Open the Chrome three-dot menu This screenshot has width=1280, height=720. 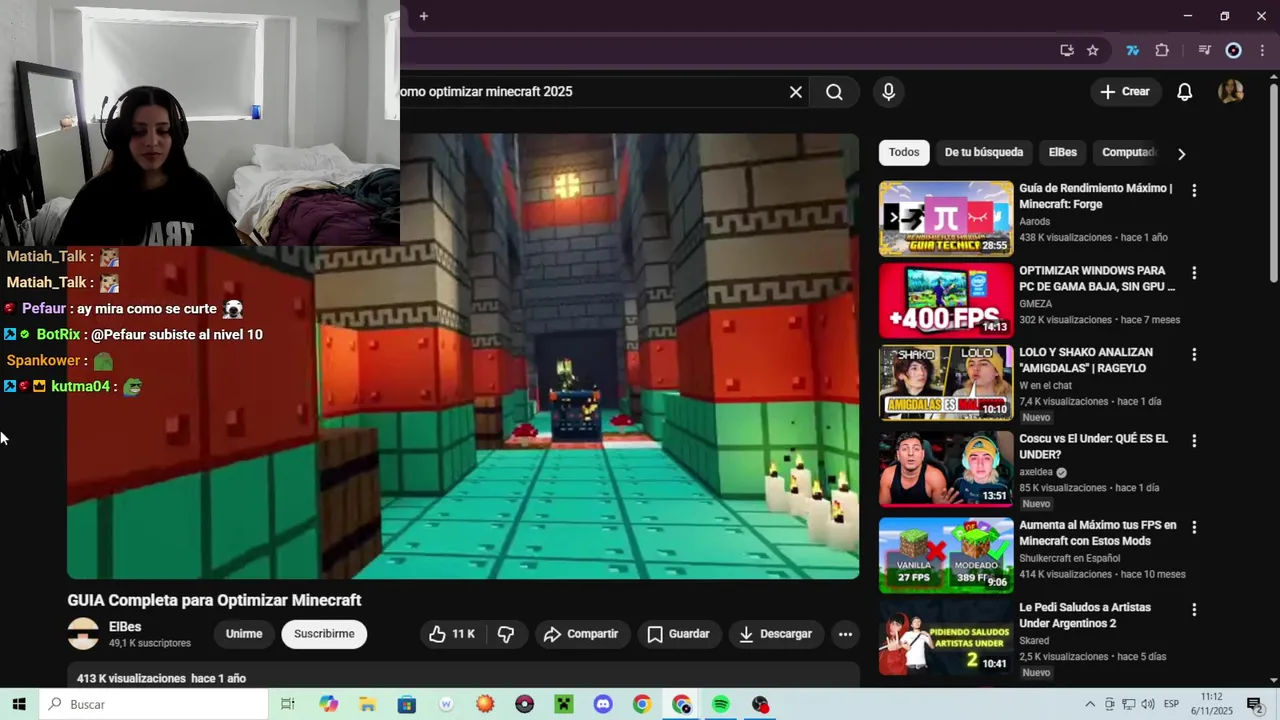tap(1262, 50)
